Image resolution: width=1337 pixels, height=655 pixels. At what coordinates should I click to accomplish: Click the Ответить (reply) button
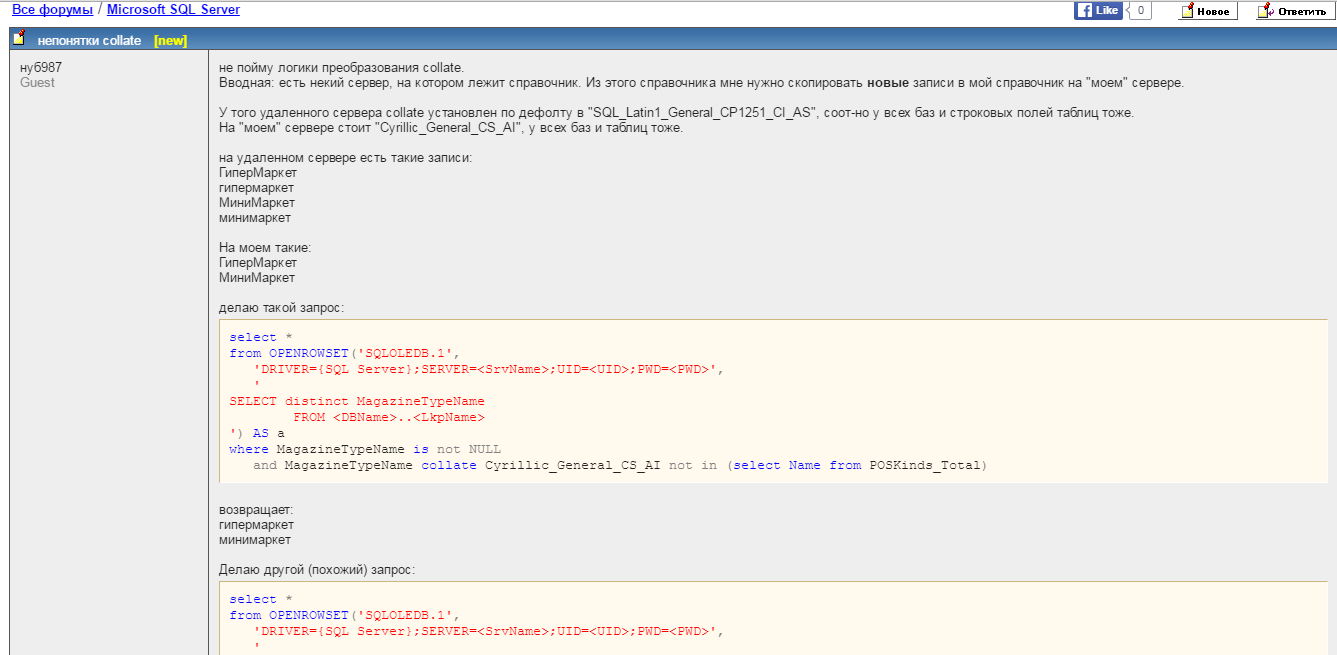[1292, 11]
